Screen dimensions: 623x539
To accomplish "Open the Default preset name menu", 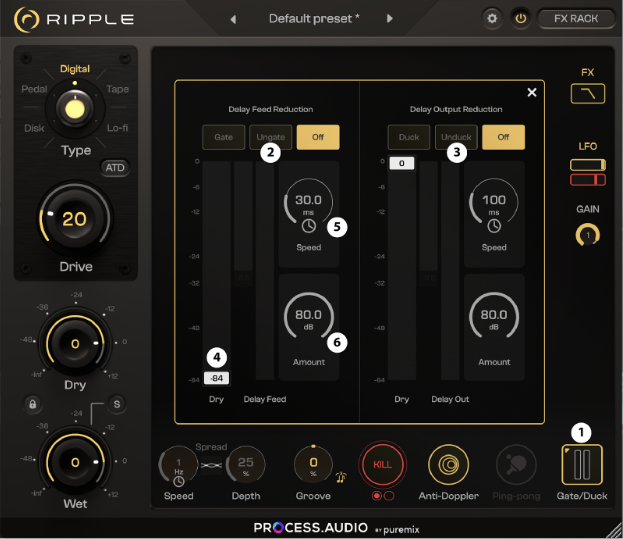I will tap(314, 19).
